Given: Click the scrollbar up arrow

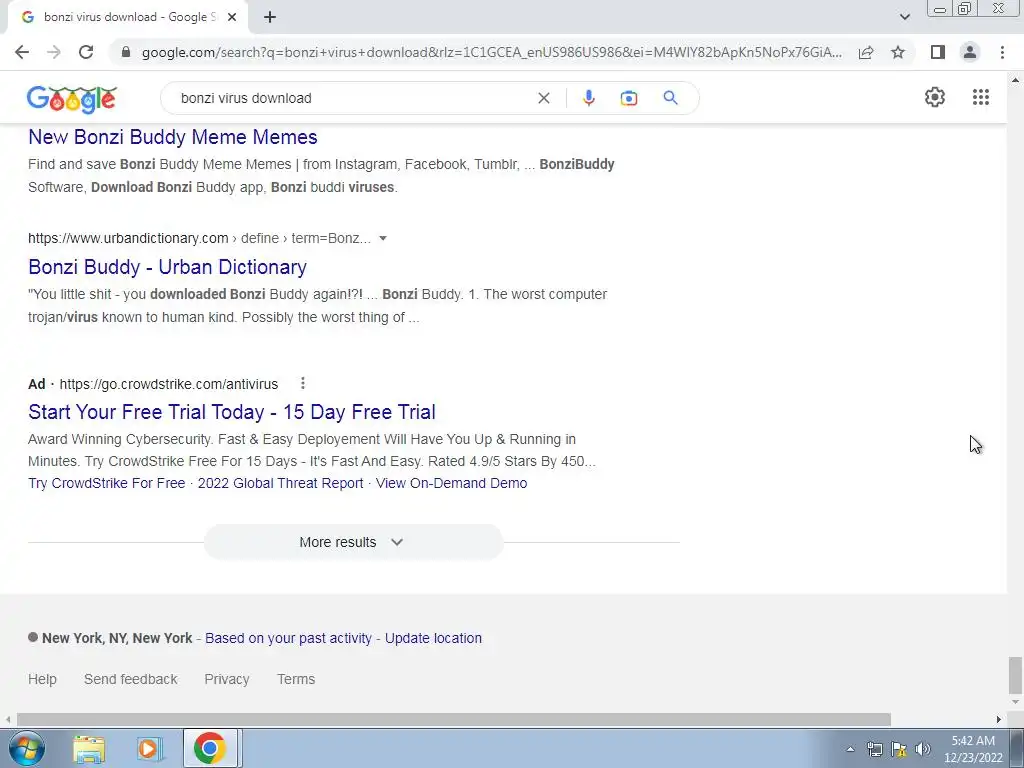Looking at the screenshot, I should pyautogui.click(x=1015, y=80).
